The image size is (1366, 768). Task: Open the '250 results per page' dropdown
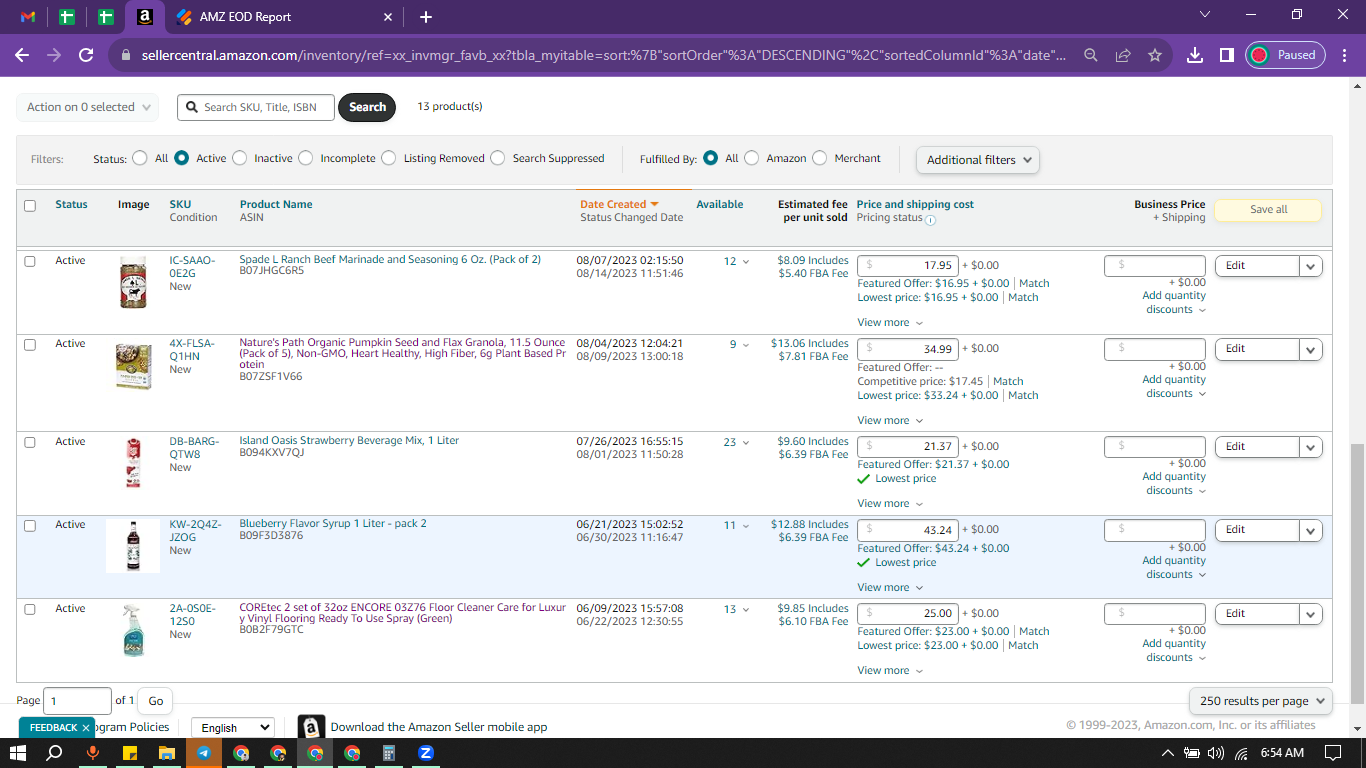point(1261,701)
